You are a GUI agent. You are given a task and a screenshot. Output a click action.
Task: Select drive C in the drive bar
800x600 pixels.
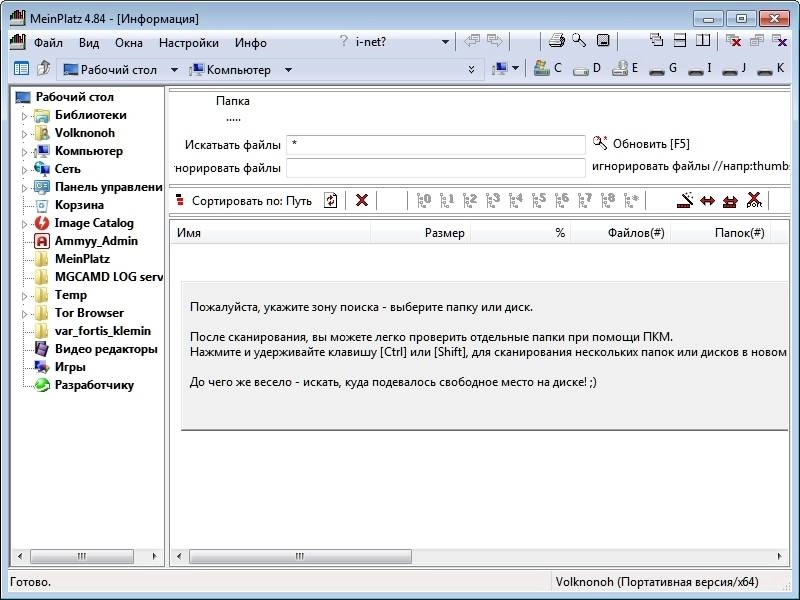pos(548,68)
